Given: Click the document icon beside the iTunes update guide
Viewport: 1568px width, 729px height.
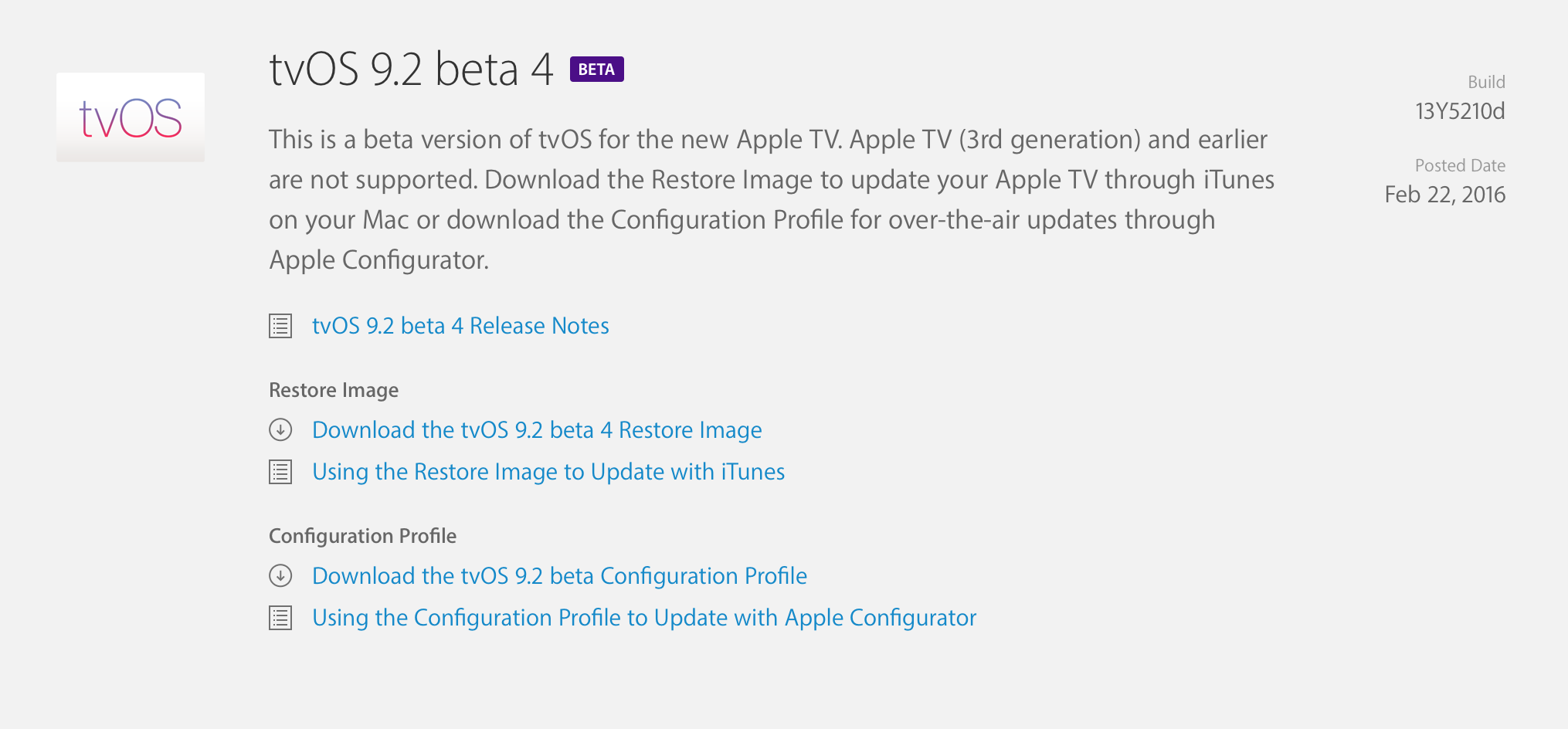Looking at the screenshot, I should pyautogui.click(x=280, y=472).
